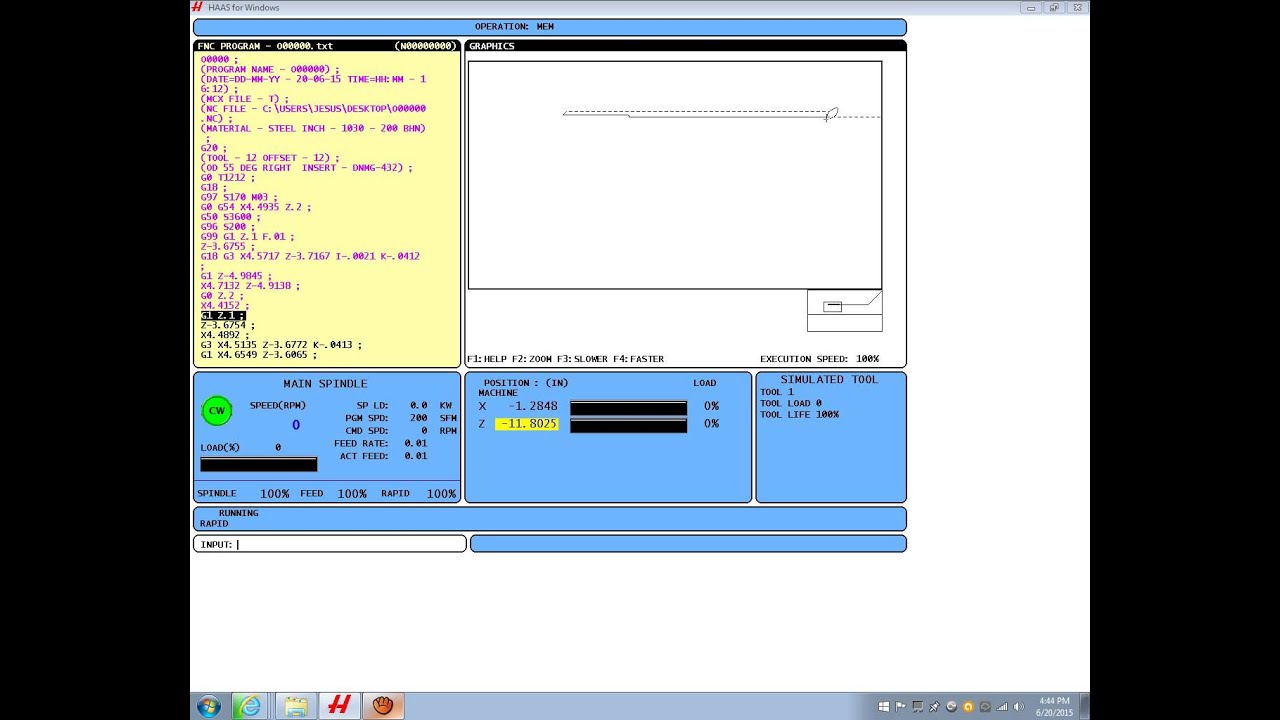1280x720 pixels.
Task: Click the MAIN SPINDLE panel title
Action: click(325, 384)
